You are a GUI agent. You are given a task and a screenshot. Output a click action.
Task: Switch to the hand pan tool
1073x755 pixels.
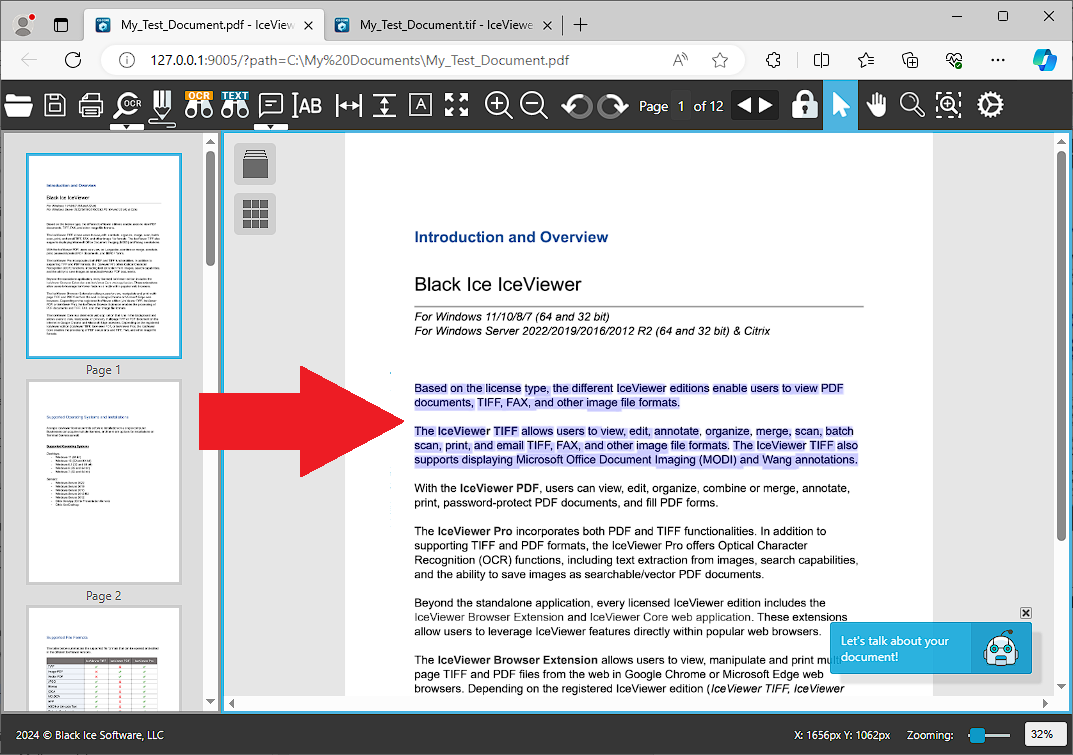(877, 105)
